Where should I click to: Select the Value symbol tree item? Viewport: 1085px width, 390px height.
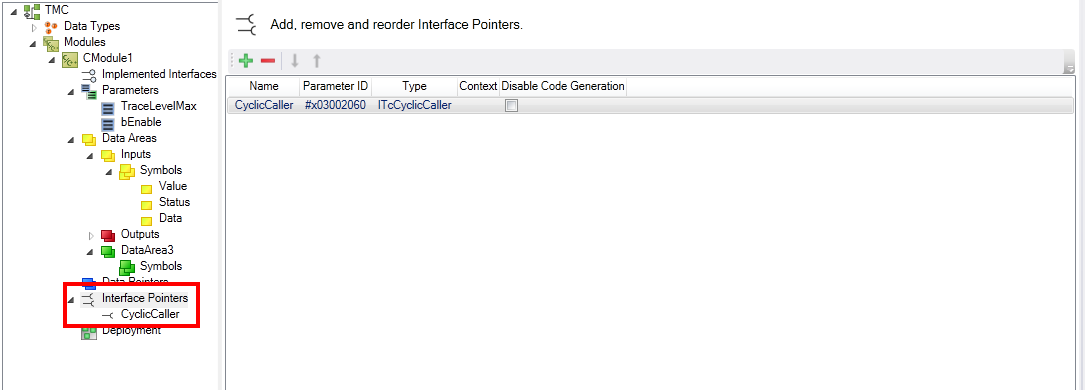tap(172, 186)
